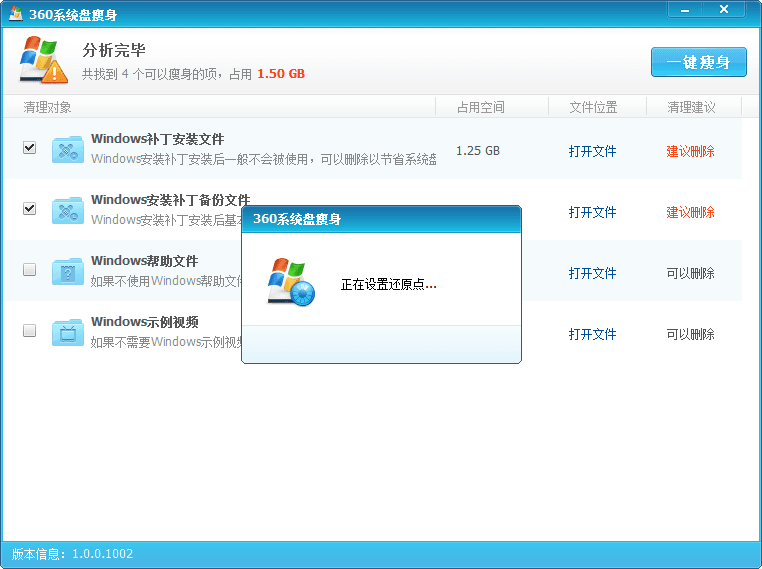Open file location for Windows示例视频
This screenshot has width=762, height=569.
point(592,334)
